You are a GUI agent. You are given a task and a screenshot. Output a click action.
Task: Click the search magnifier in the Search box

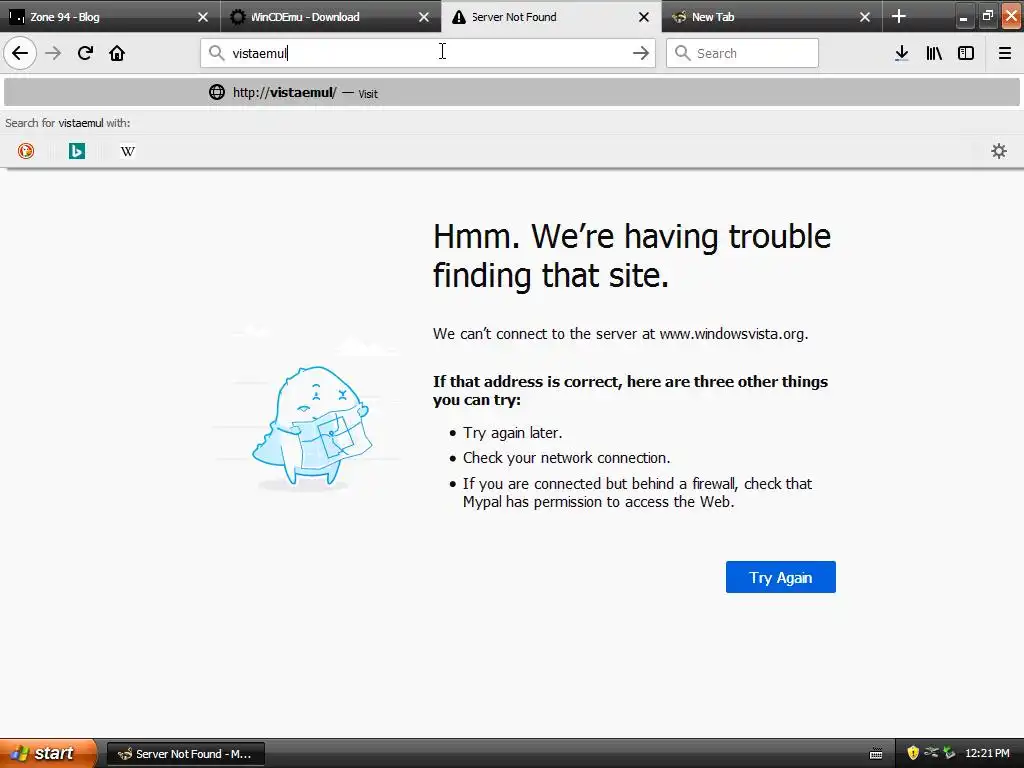coord(682,53)
